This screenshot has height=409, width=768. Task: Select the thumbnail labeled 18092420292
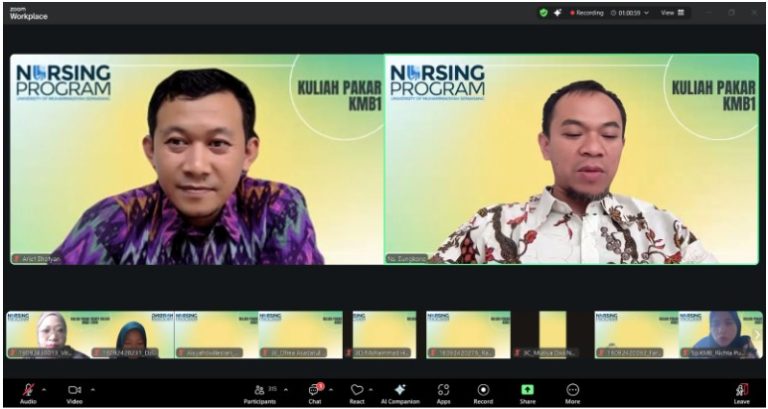[x=637, y=335]
